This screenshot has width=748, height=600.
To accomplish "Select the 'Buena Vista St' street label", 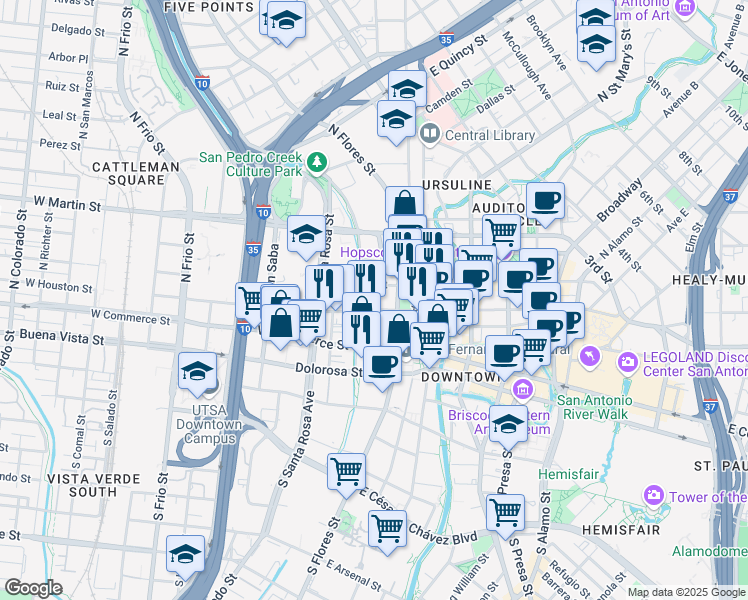I will tap(62, 337).
